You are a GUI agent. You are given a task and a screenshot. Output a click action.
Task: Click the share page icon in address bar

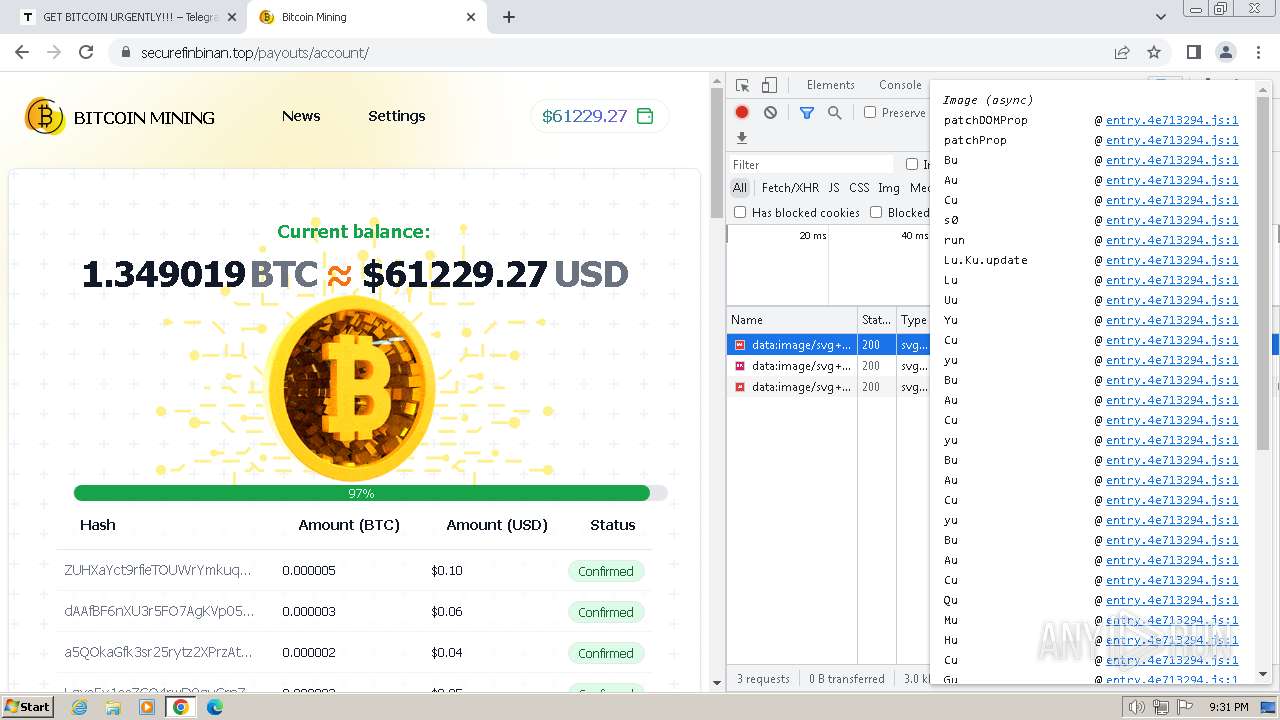[x=1122, y=52]
